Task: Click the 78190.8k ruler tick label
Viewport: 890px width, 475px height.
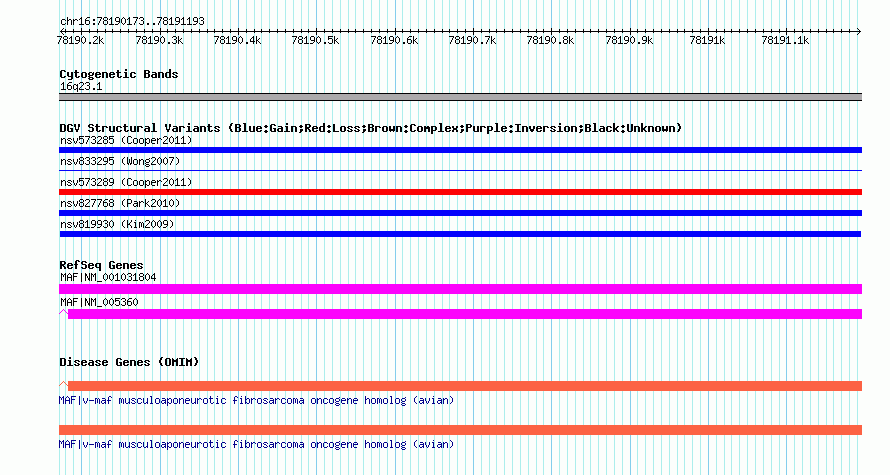Action: tap(551, 40)
